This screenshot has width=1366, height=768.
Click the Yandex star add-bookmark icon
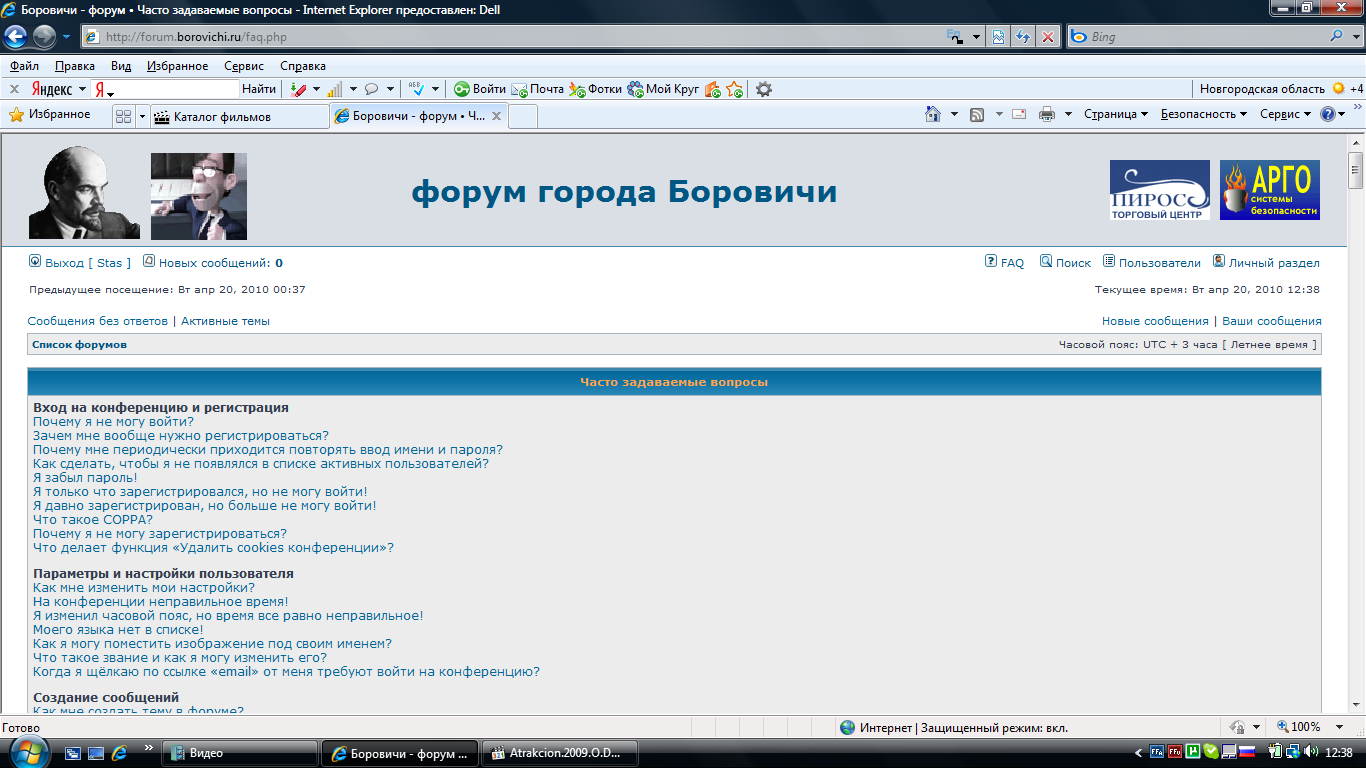pyautogui.click(x=735, y=89)
